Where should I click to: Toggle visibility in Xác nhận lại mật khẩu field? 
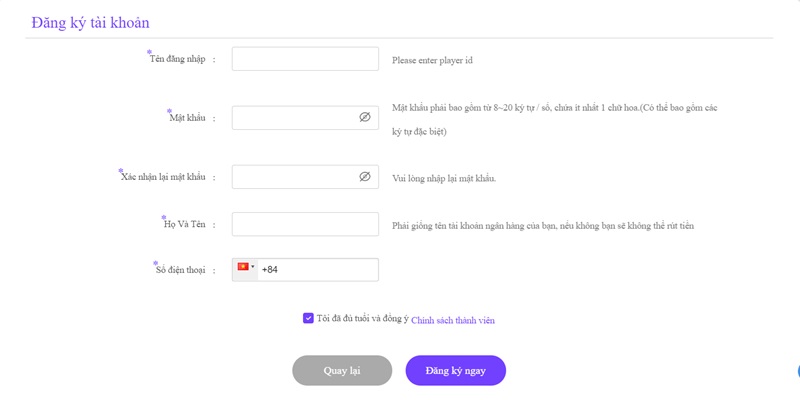364,177
